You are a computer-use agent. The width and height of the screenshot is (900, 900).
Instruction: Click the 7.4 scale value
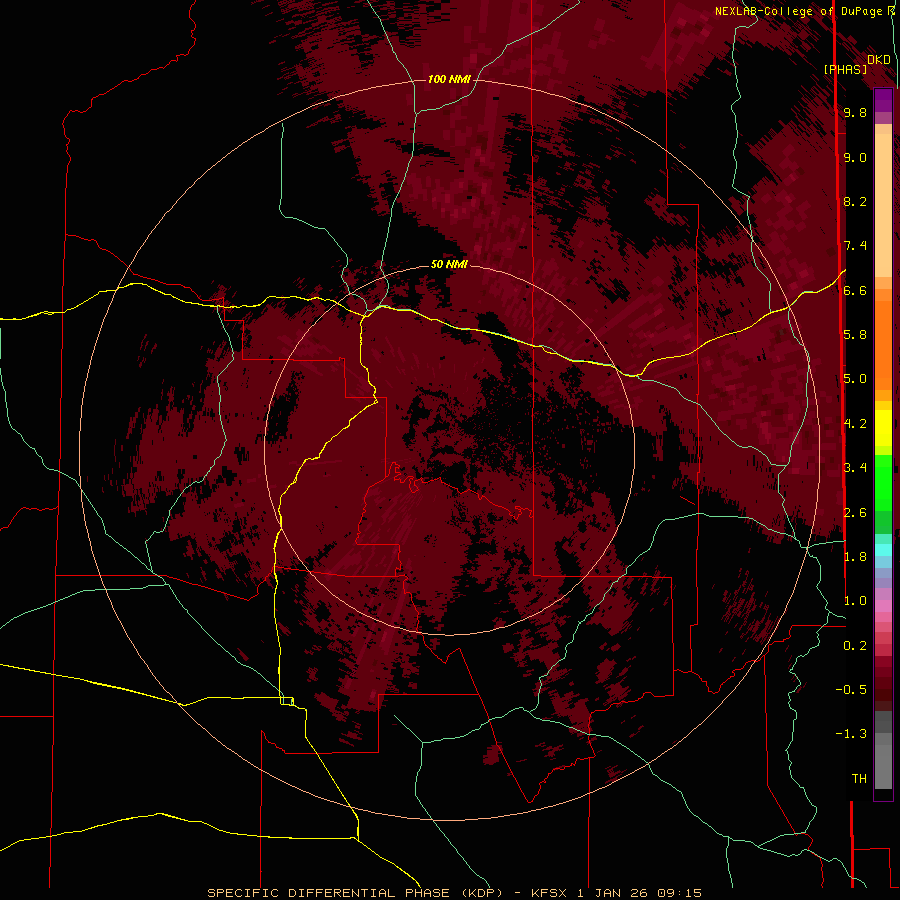tap(855, 246)
